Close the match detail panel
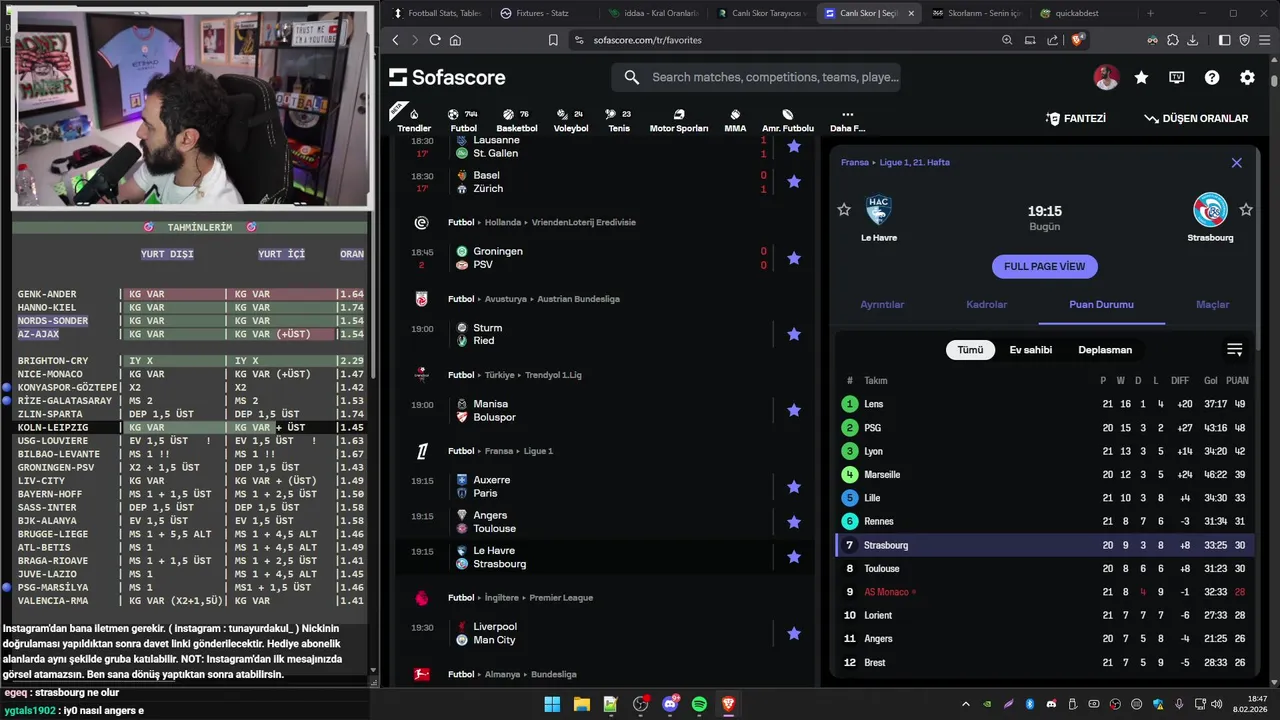 [1236, 163]
